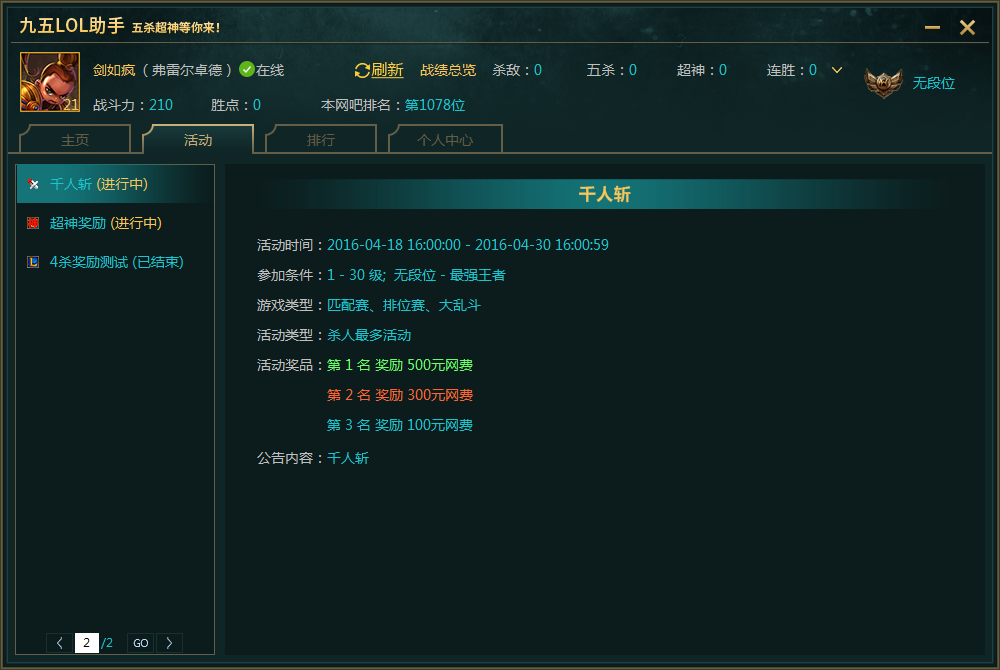Switch to the 主页 tab

point(75,140)
